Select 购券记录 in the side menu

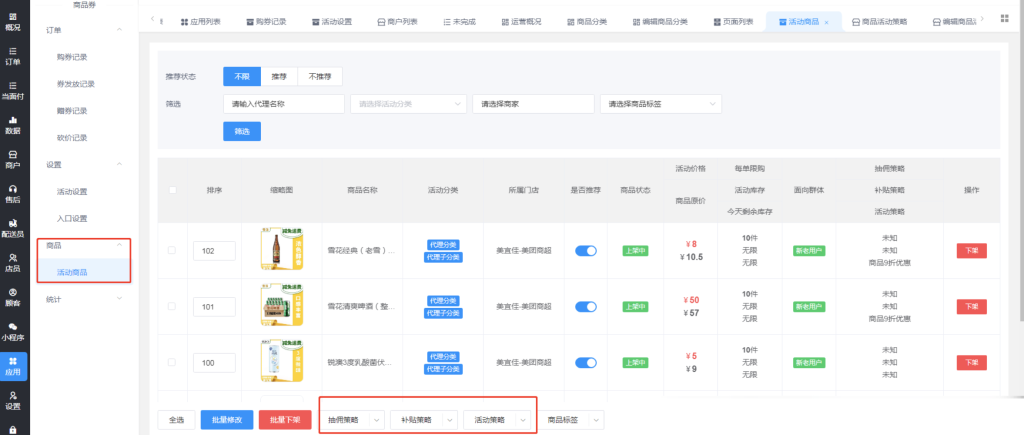click(71, 57)
